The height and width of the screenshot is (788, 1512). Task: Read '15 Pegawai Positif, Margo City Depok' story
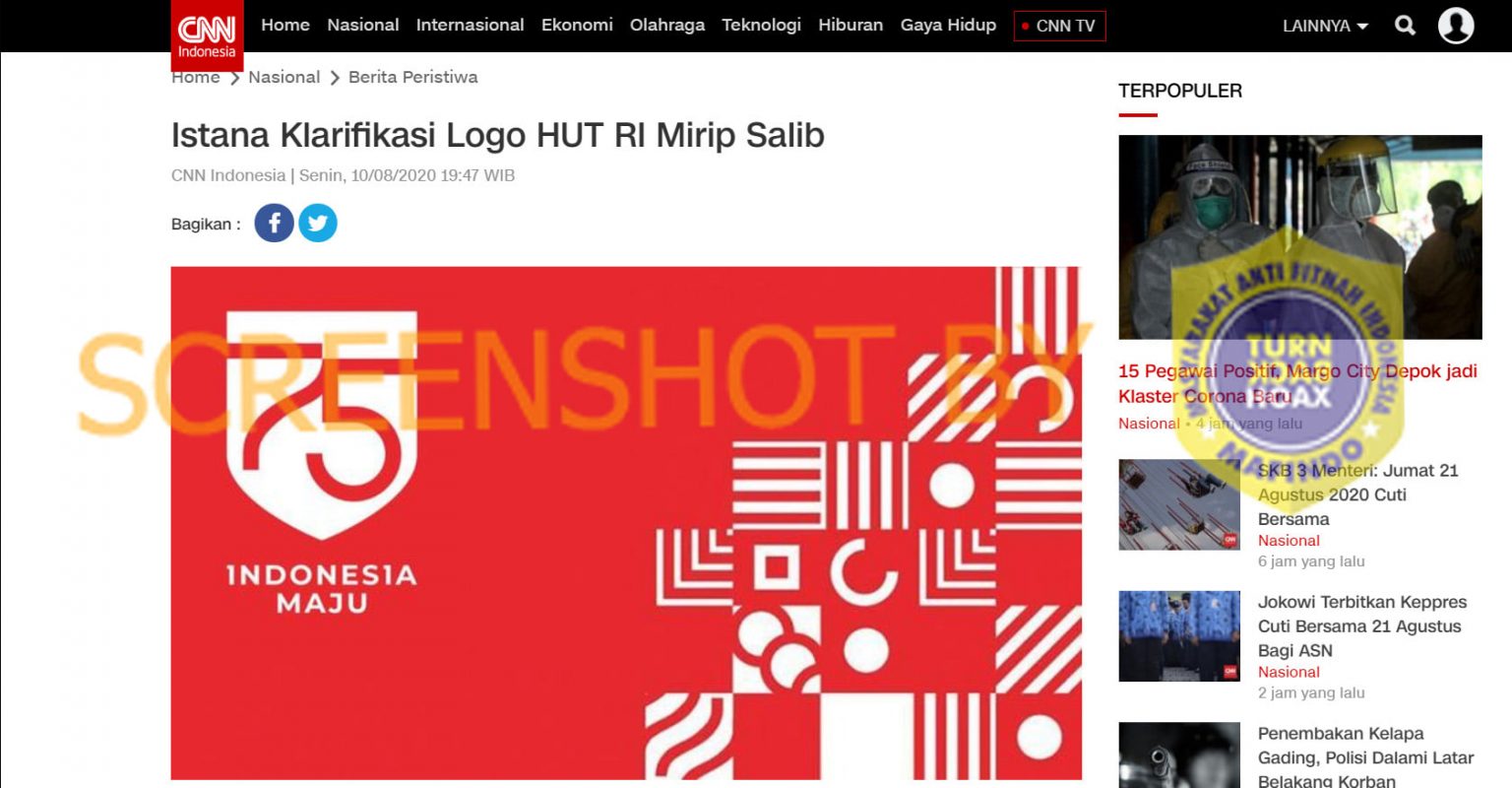pos(1297,383)
